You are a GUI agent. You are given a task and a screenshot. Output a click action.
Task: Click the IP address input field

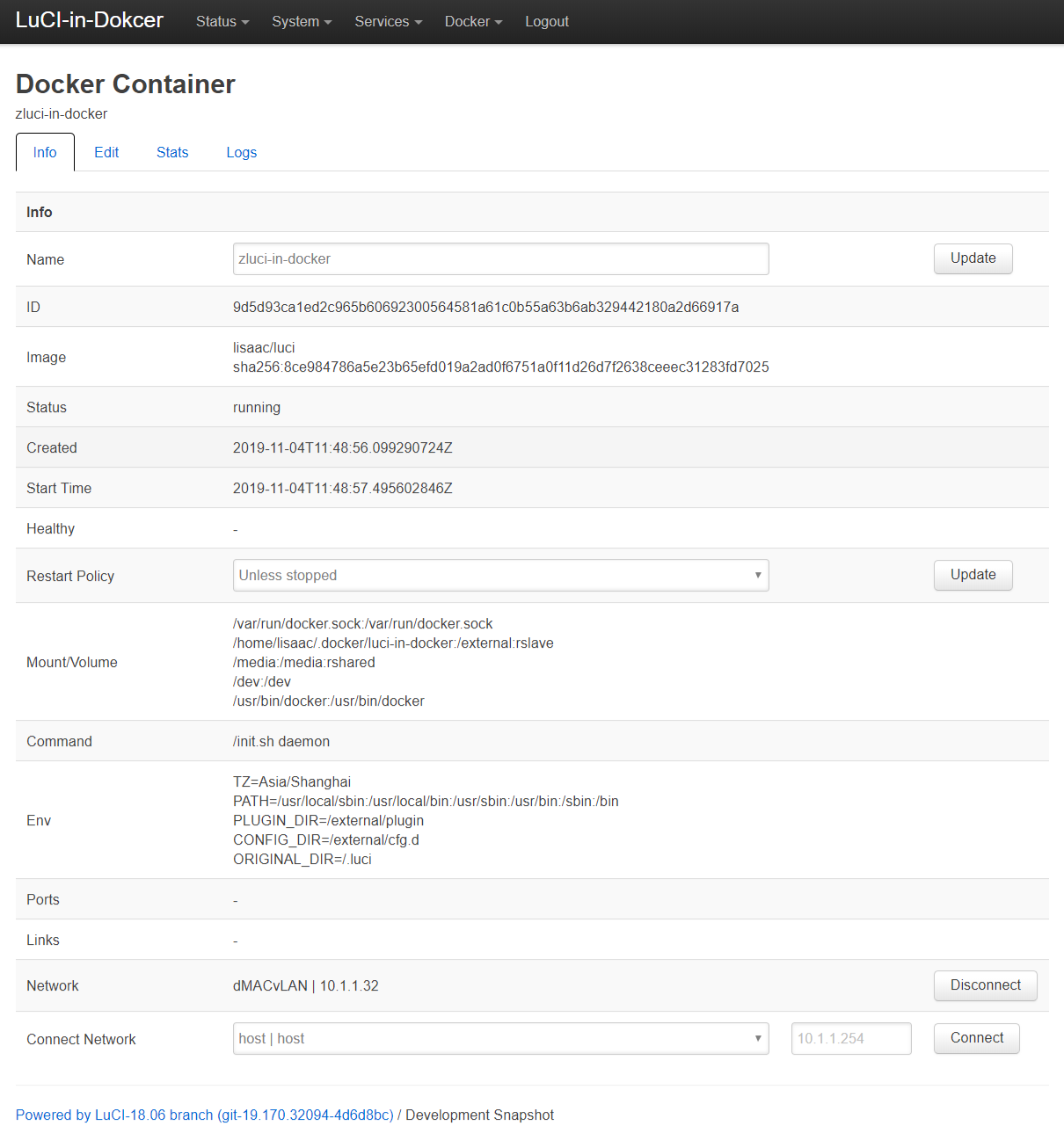(850, 1038)
